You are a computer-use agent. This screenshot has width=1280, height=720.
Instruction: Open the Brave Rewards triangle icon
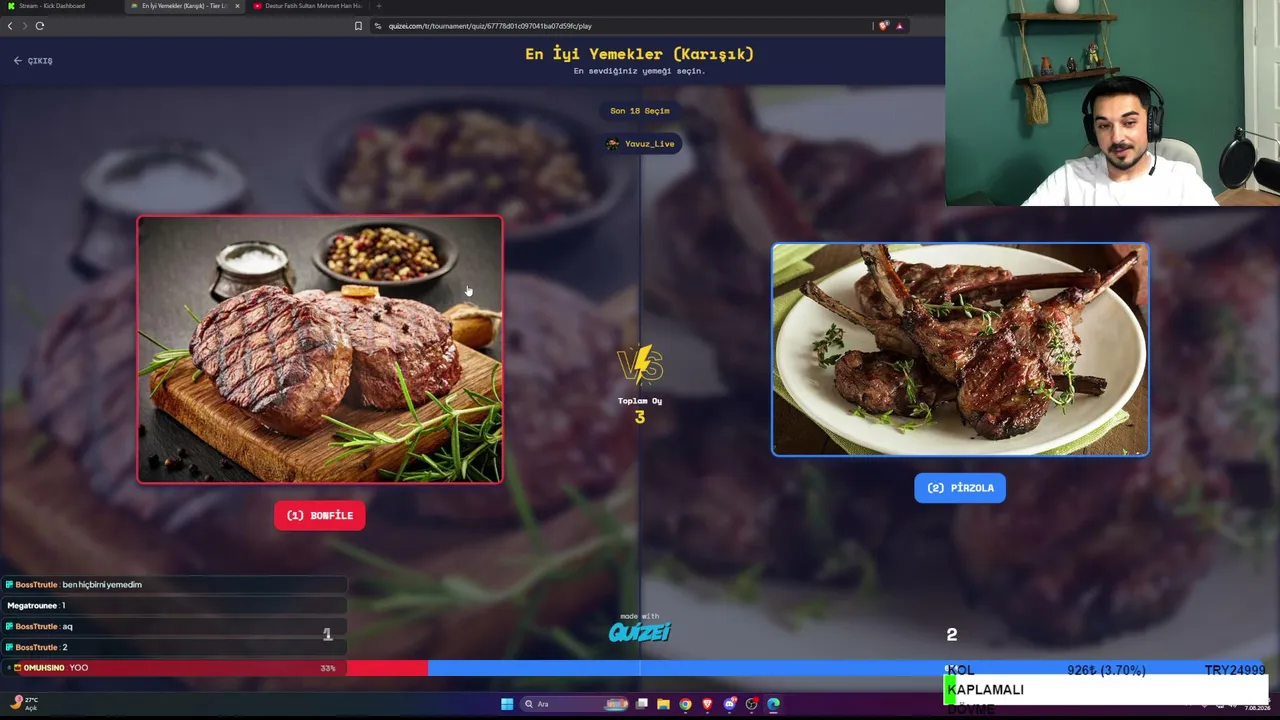tap(899, 26)
